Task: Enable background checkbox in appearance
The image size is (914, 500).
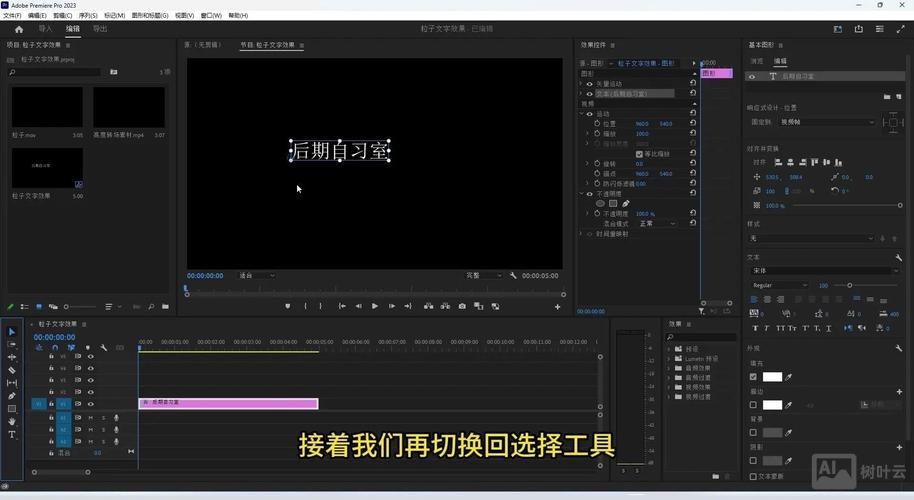Action: 753,433
